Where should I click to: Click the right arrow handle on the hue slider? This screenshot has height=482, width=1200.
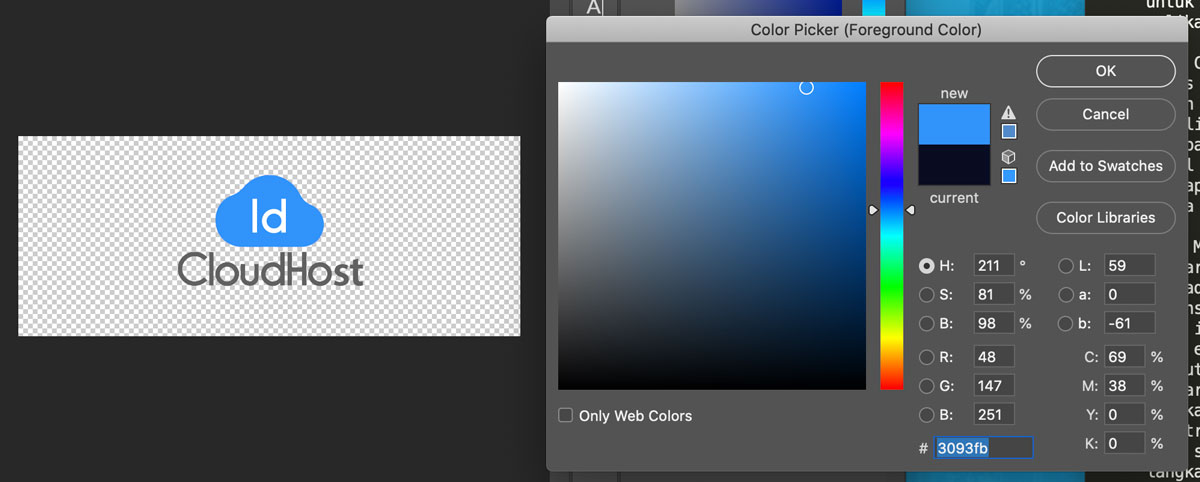pyautogui.click(x=910, y=210)
